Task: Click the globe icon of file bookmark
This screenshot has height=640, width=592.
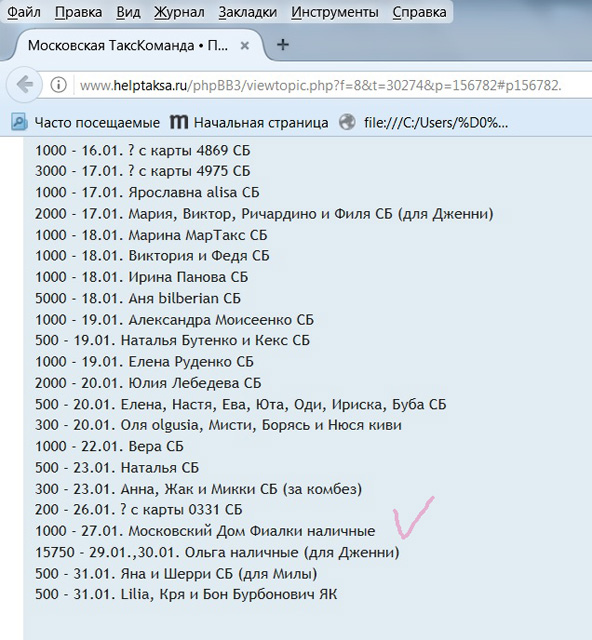Action: coord(347,122)
